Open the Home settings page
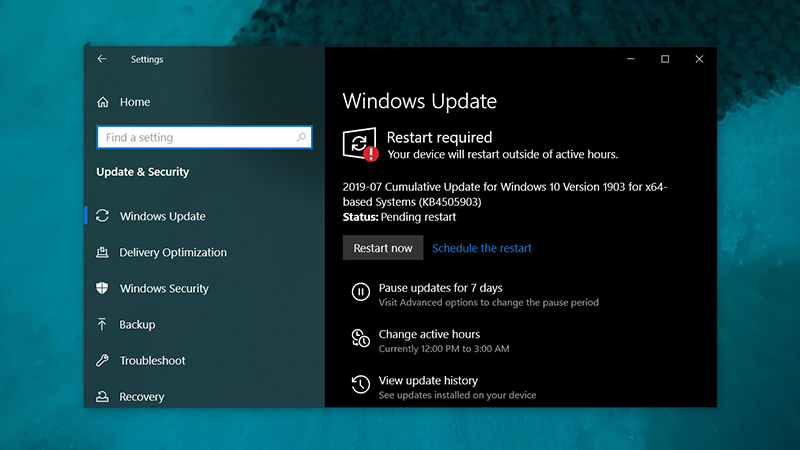This screenshot has height=450, width=800. pos(135,102)
